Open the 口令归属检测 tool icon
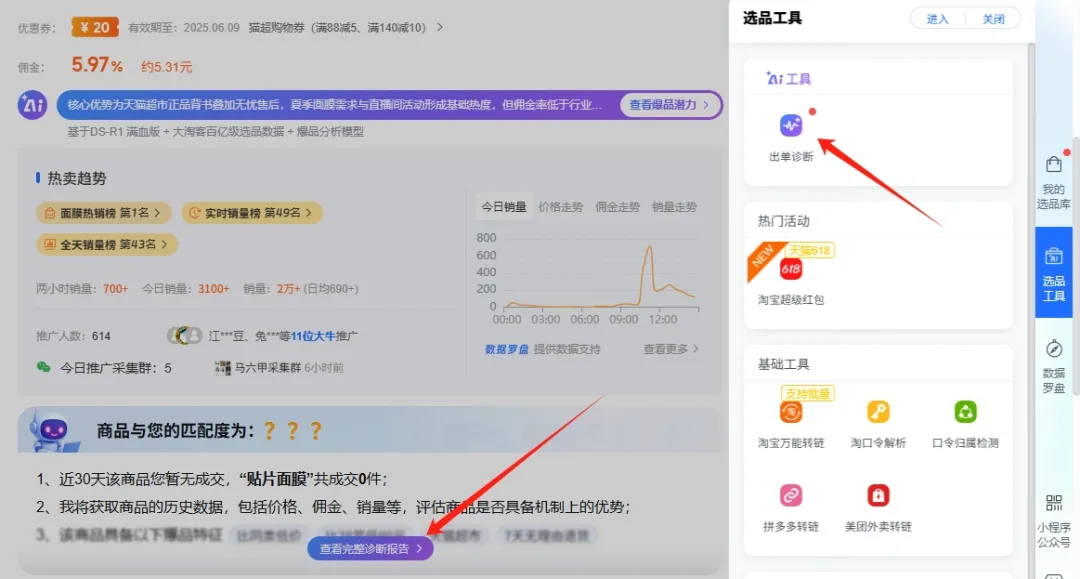Viewport: 1080px width, 579px height. pyautogui.click(x=965, y=412)
